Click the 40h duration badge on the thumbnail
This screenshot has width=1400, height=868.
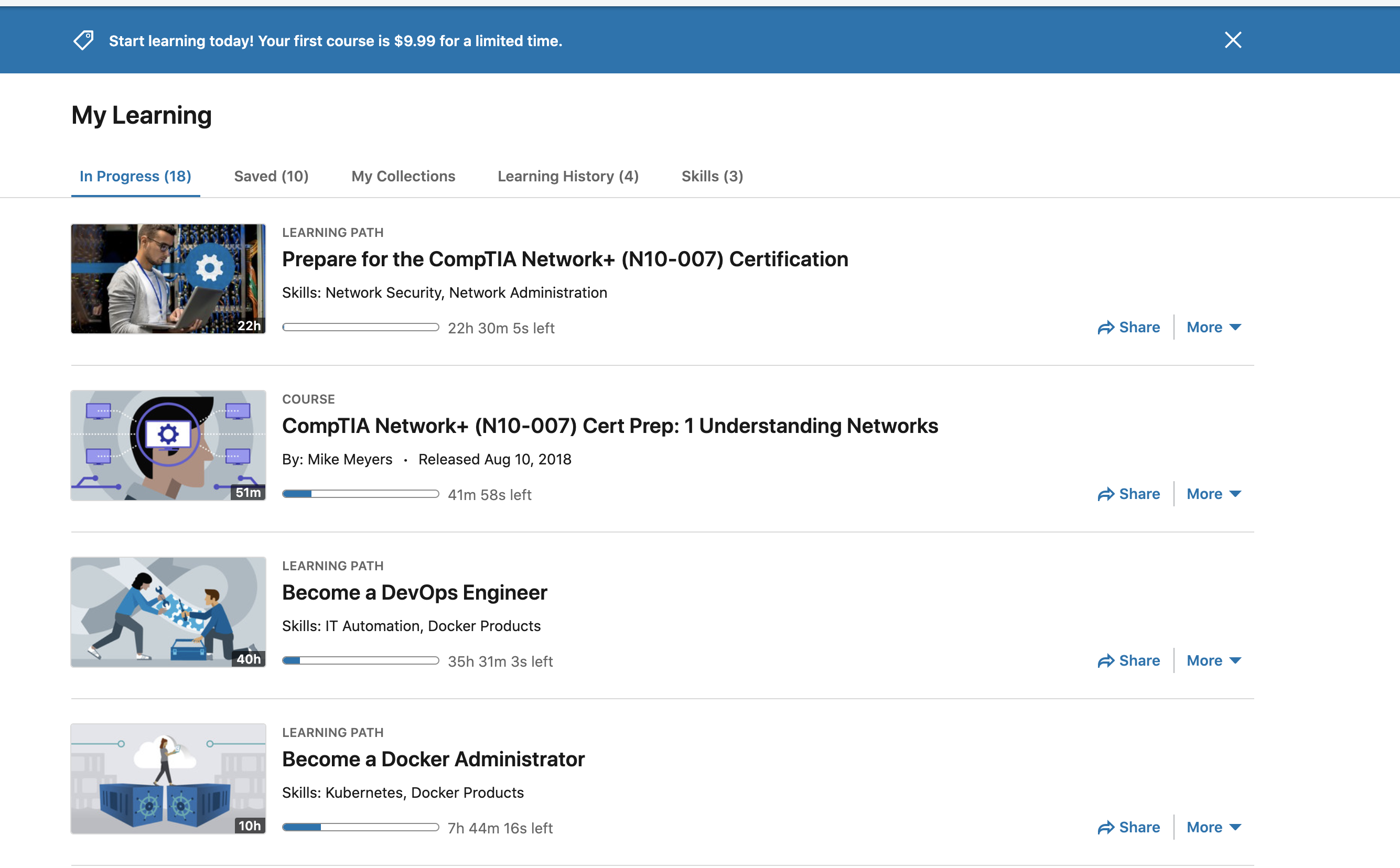pos(249,658)
